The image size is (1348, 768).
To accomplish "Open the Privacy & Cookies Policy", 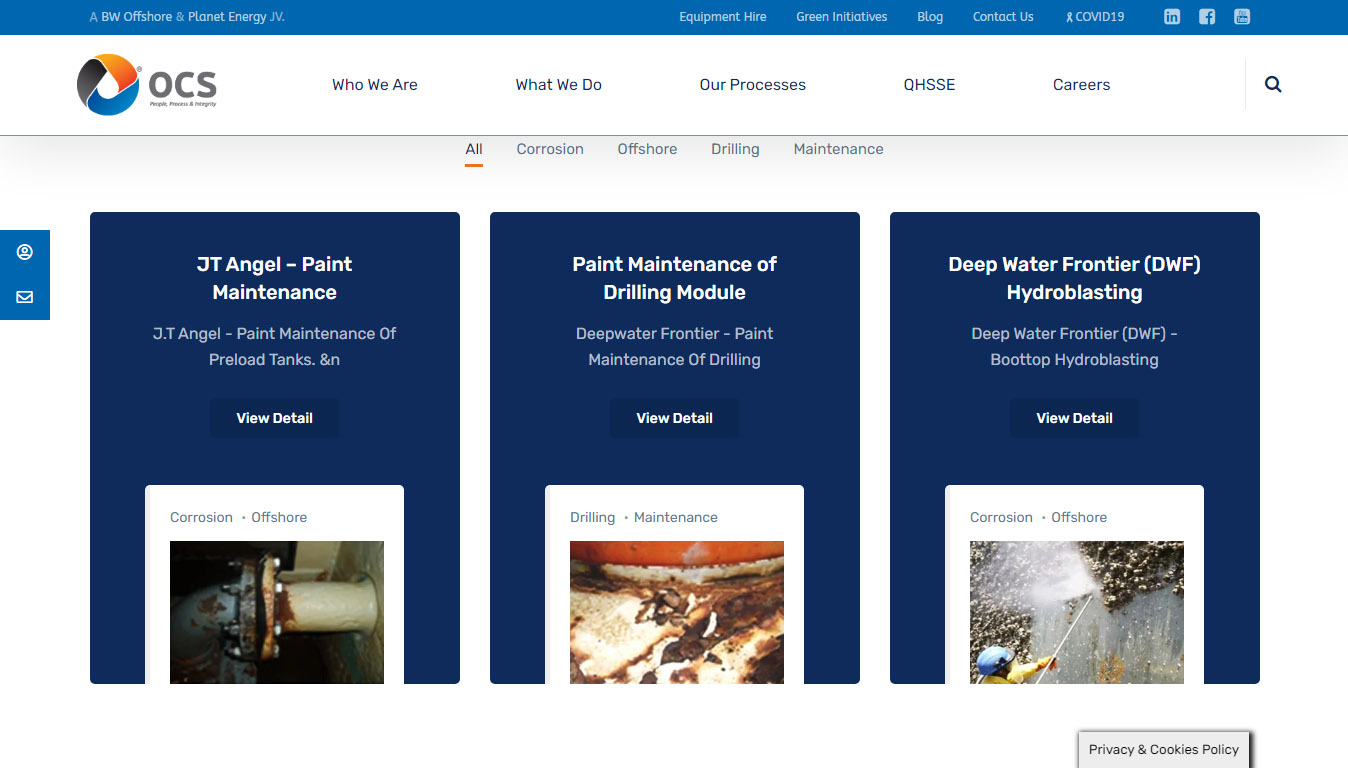I will point(1163,749).
